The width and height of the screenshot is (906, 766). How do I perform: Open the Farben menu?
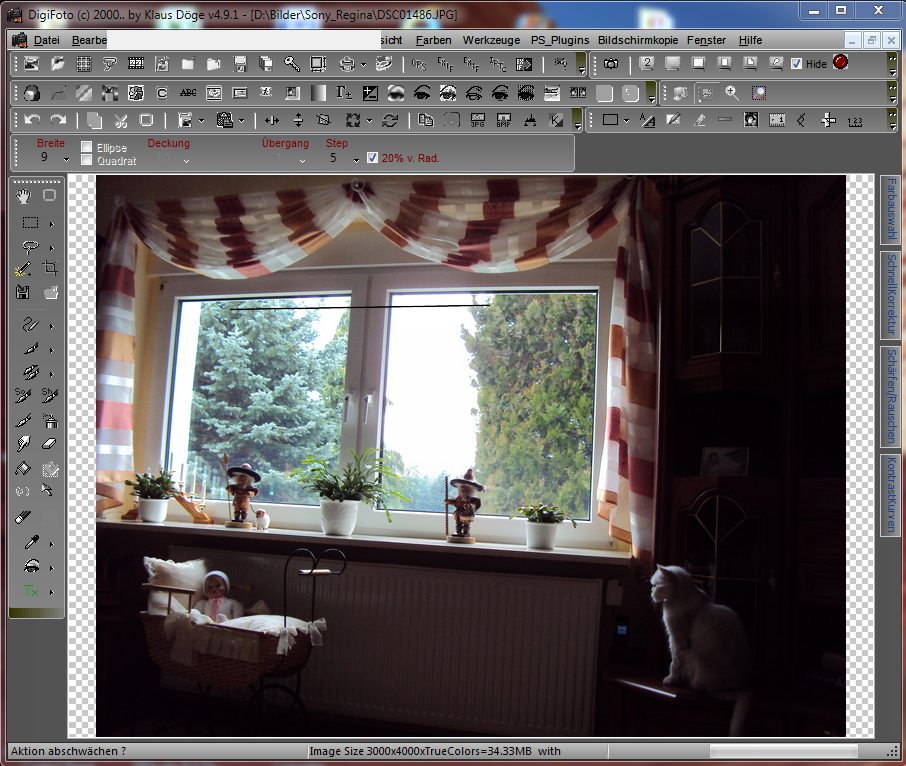coord(433,40)
